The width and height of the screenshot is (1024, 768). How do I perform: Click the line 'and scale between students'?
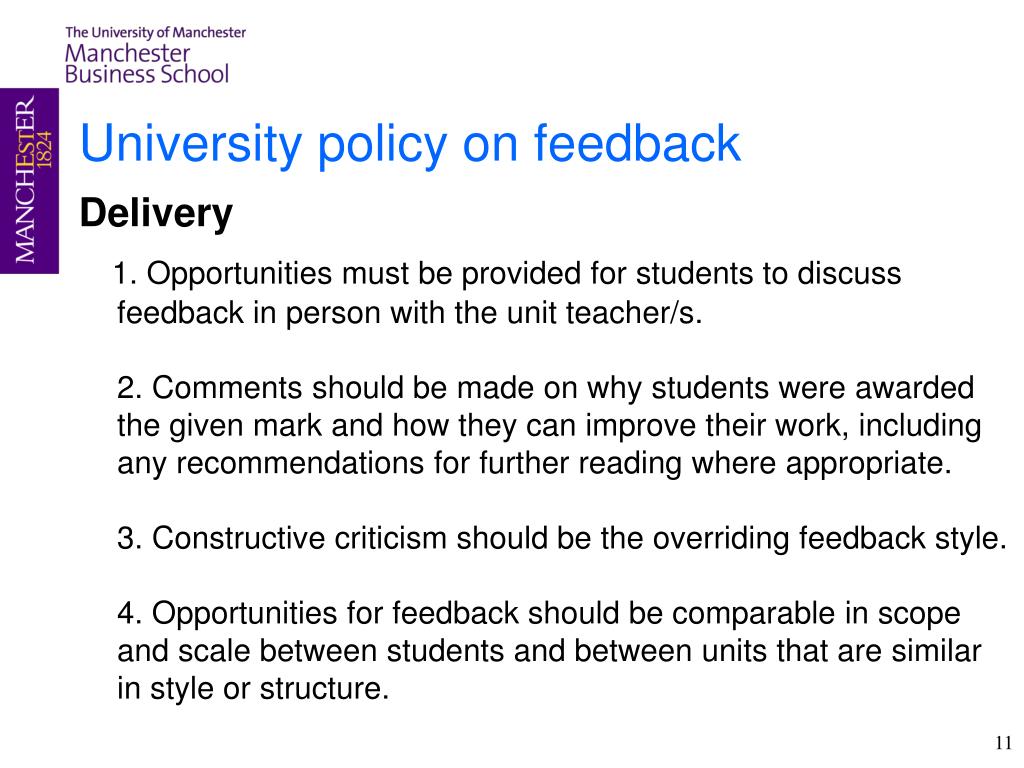click(549, 651)
